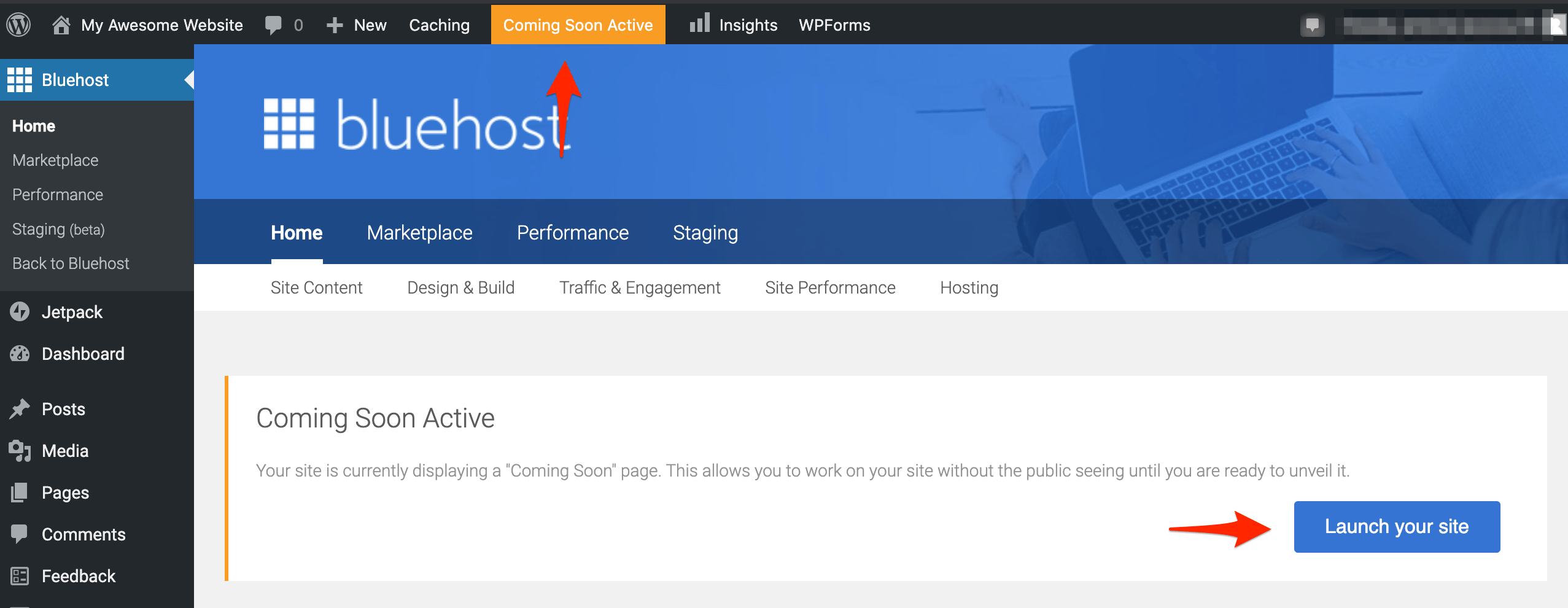Switch to Home tab in banner
Viewport: 1568px width, 608px height.
point(297,233)
